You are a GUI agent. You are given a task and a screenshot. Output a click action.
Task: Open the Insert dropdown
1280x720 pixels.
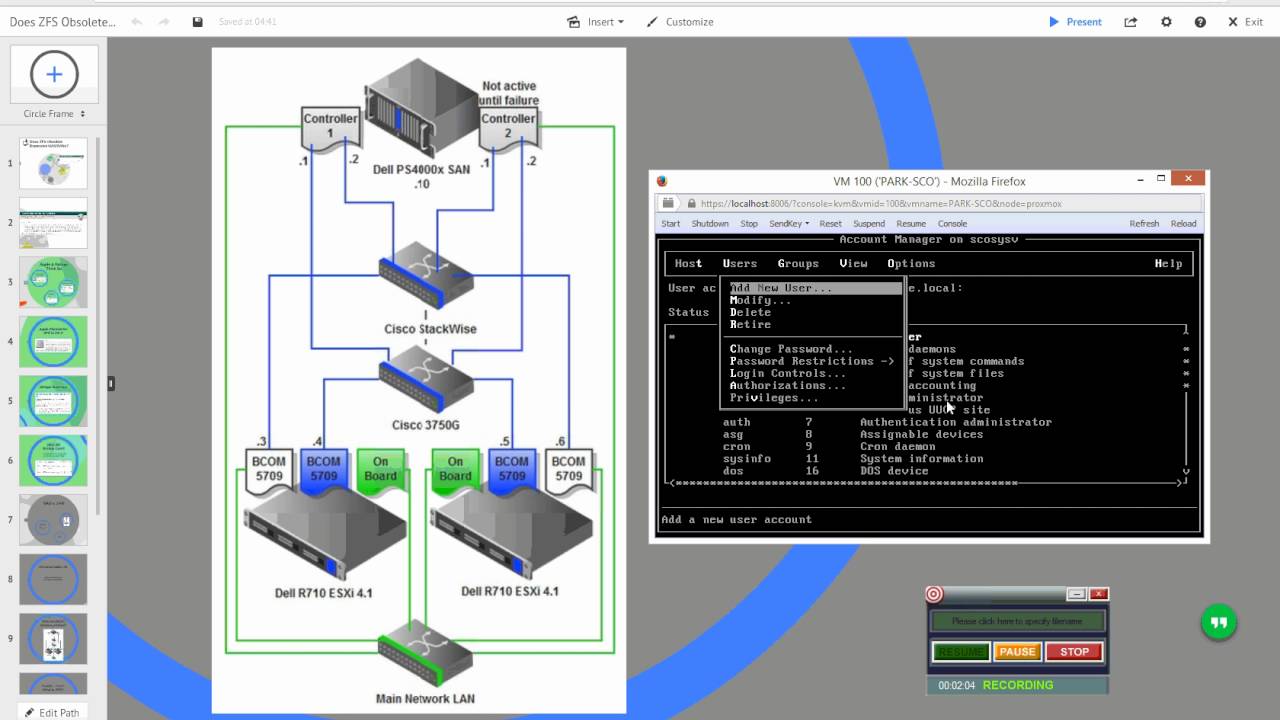point(595,21)
